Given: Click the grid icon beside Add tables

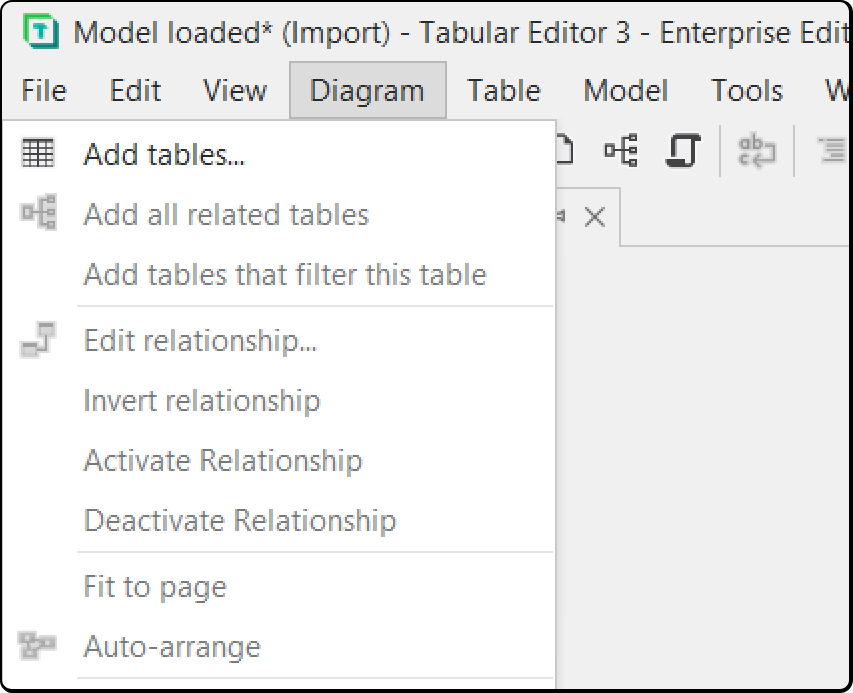Looking at the screenshot, I should pos(38,153).
